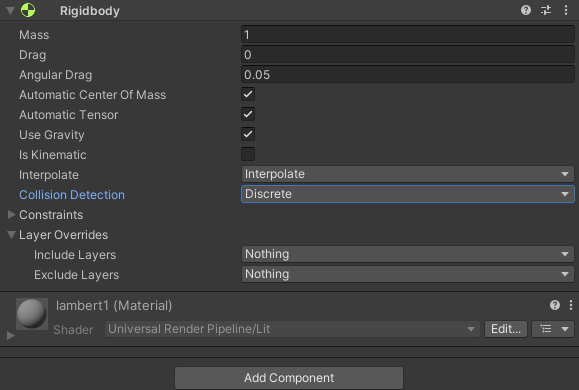Click the Layer Overrides label text
579x390 pixels.
click(64, 235)
